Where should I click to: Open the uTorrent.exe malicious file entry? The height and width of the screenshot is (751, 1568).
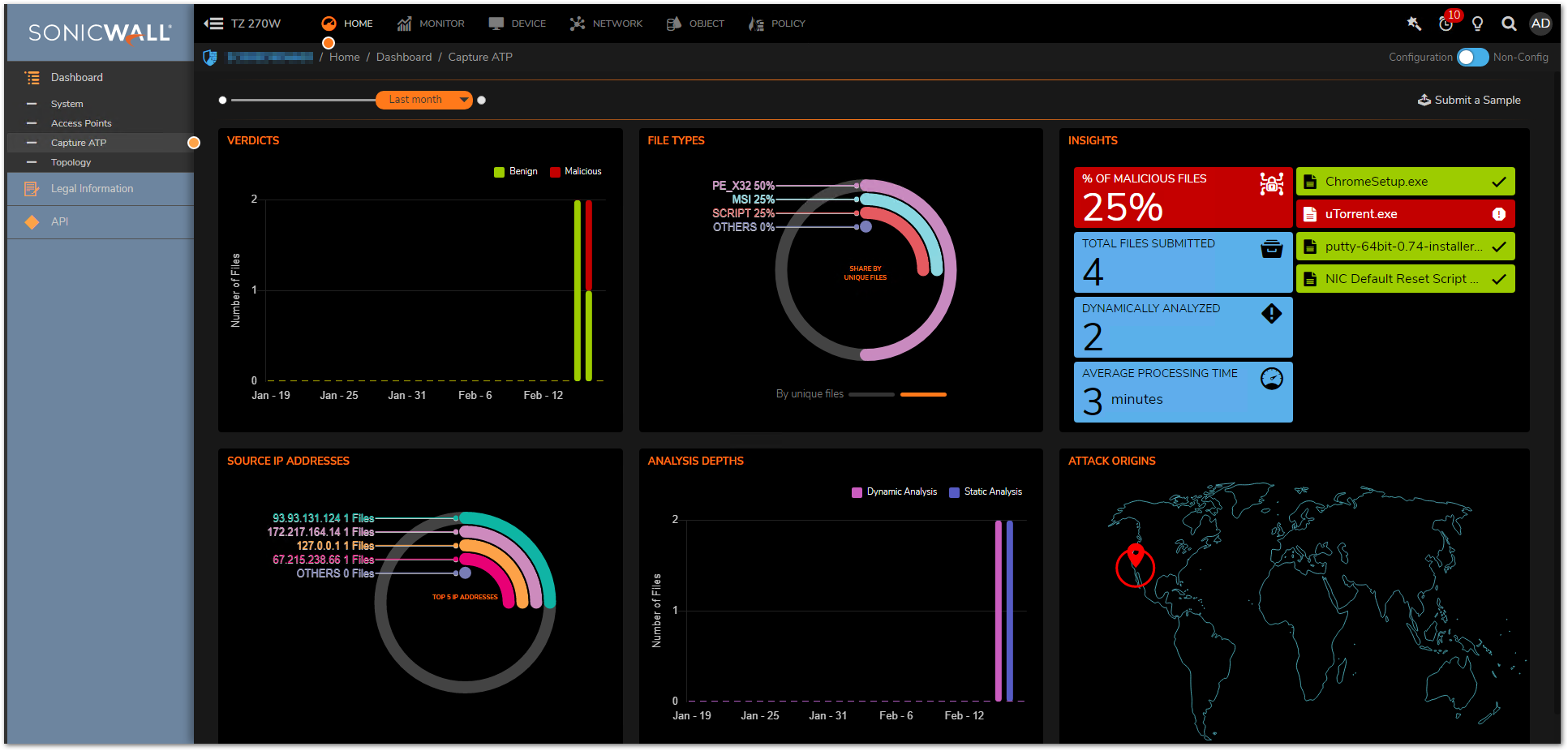coord(1404,214)
